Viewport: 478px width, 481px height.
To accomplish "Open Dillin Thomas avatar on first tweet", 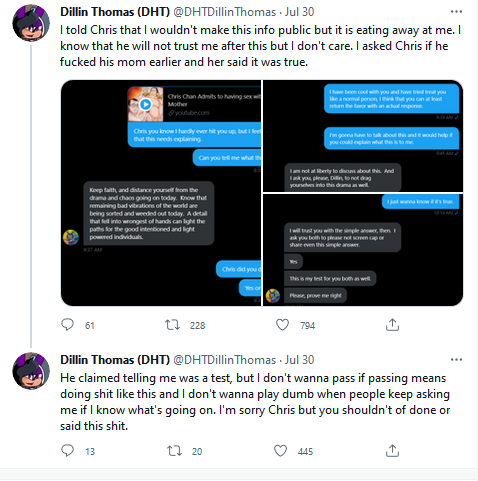I will tap(31, 23).
